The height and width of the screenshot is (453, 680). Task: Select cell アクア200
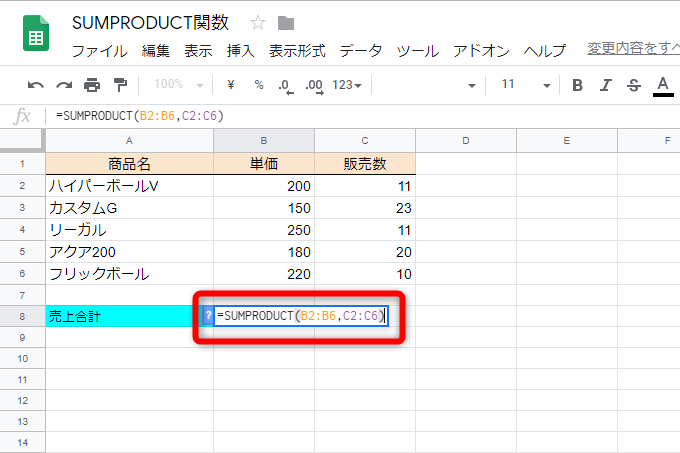(x=129, y=252)
